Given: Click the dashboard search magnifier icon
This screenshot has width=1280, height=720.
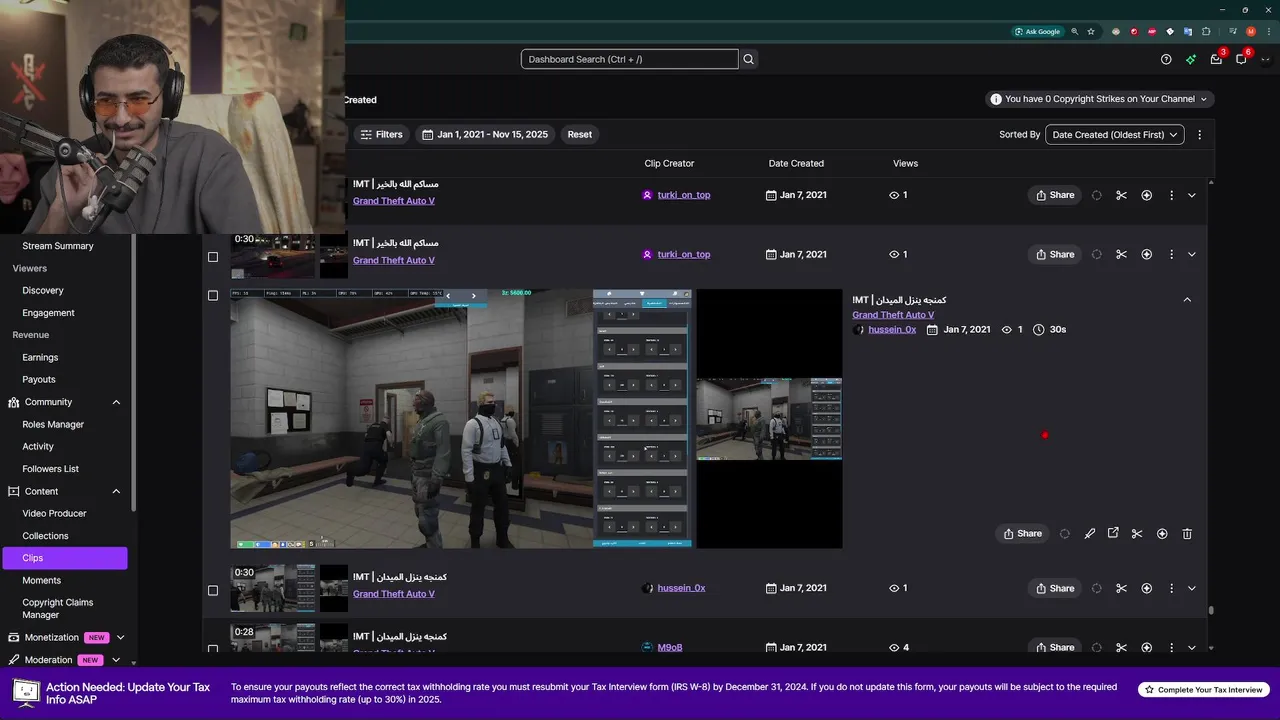Looking at the screenshot, I should 748,59.
